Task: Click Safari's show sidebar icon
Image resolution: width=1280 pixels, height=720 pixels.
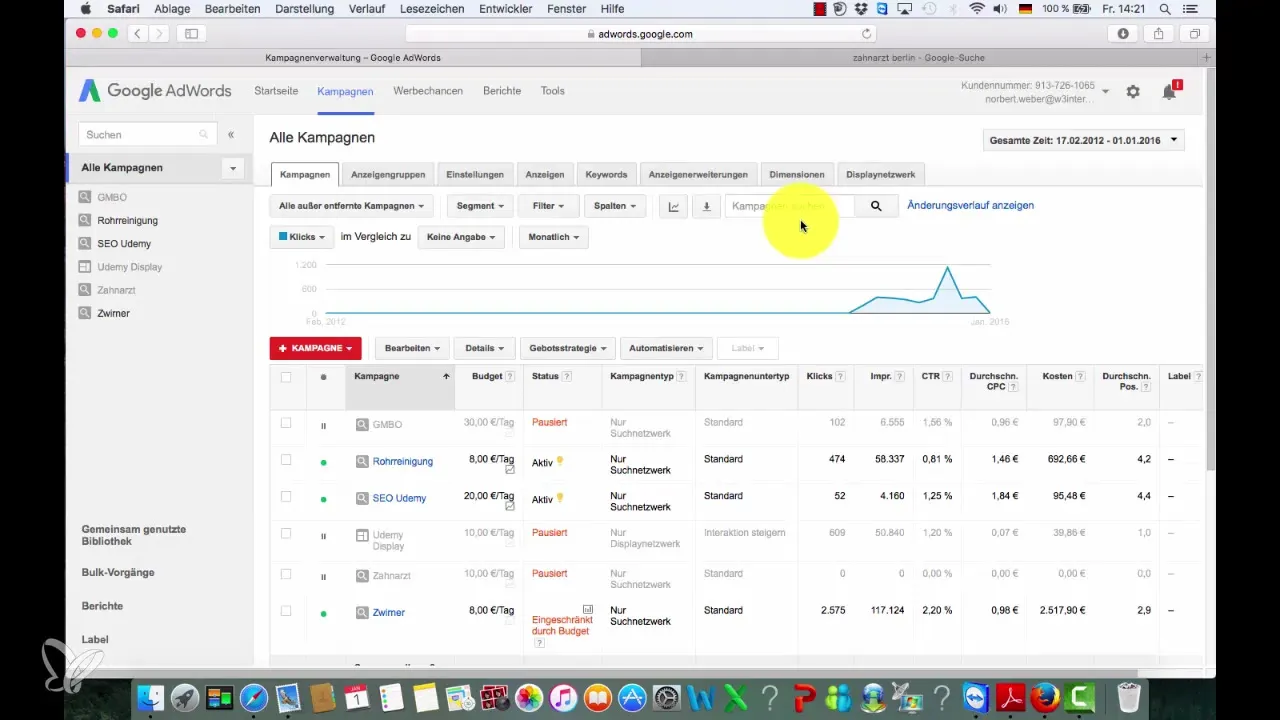Action: (x=191, y=34)
